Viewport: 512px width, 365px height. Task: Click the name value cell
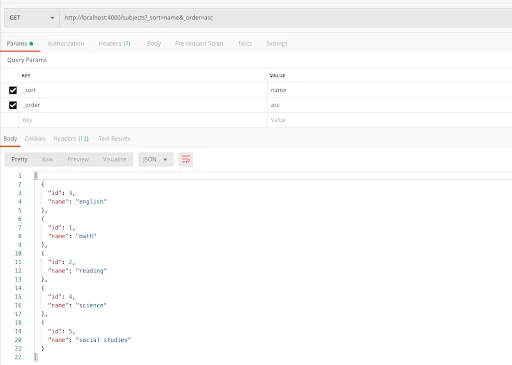tap(390, 90)
